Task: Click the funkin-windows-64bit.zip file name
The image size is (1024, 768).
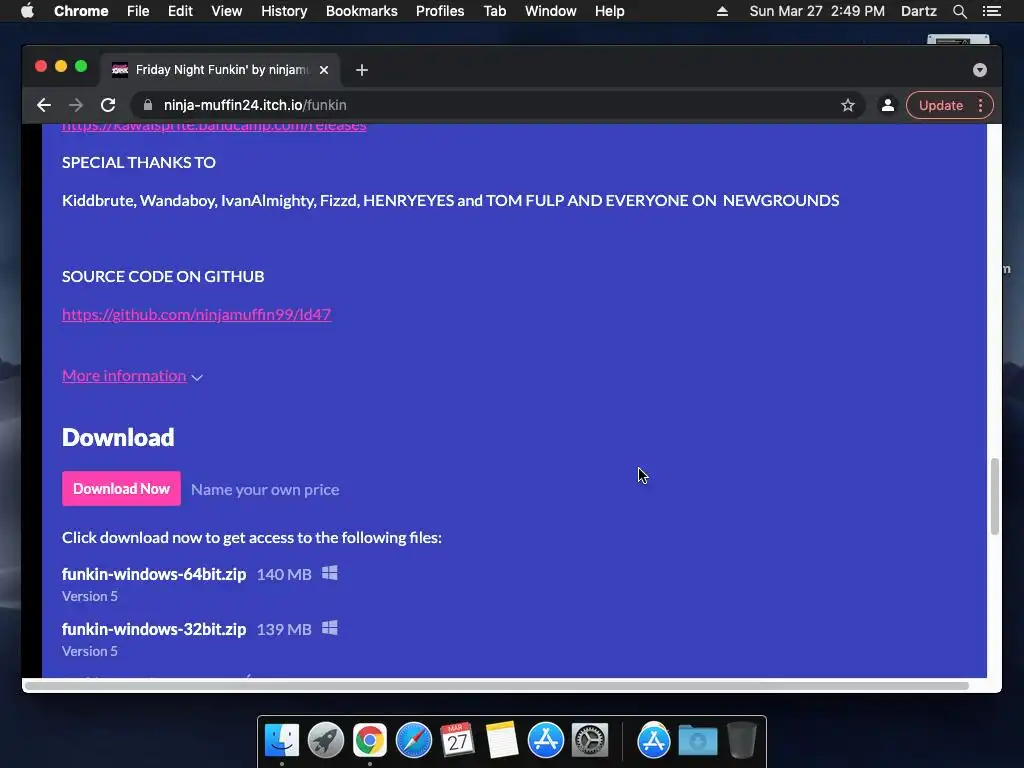Action: point(154,574)
